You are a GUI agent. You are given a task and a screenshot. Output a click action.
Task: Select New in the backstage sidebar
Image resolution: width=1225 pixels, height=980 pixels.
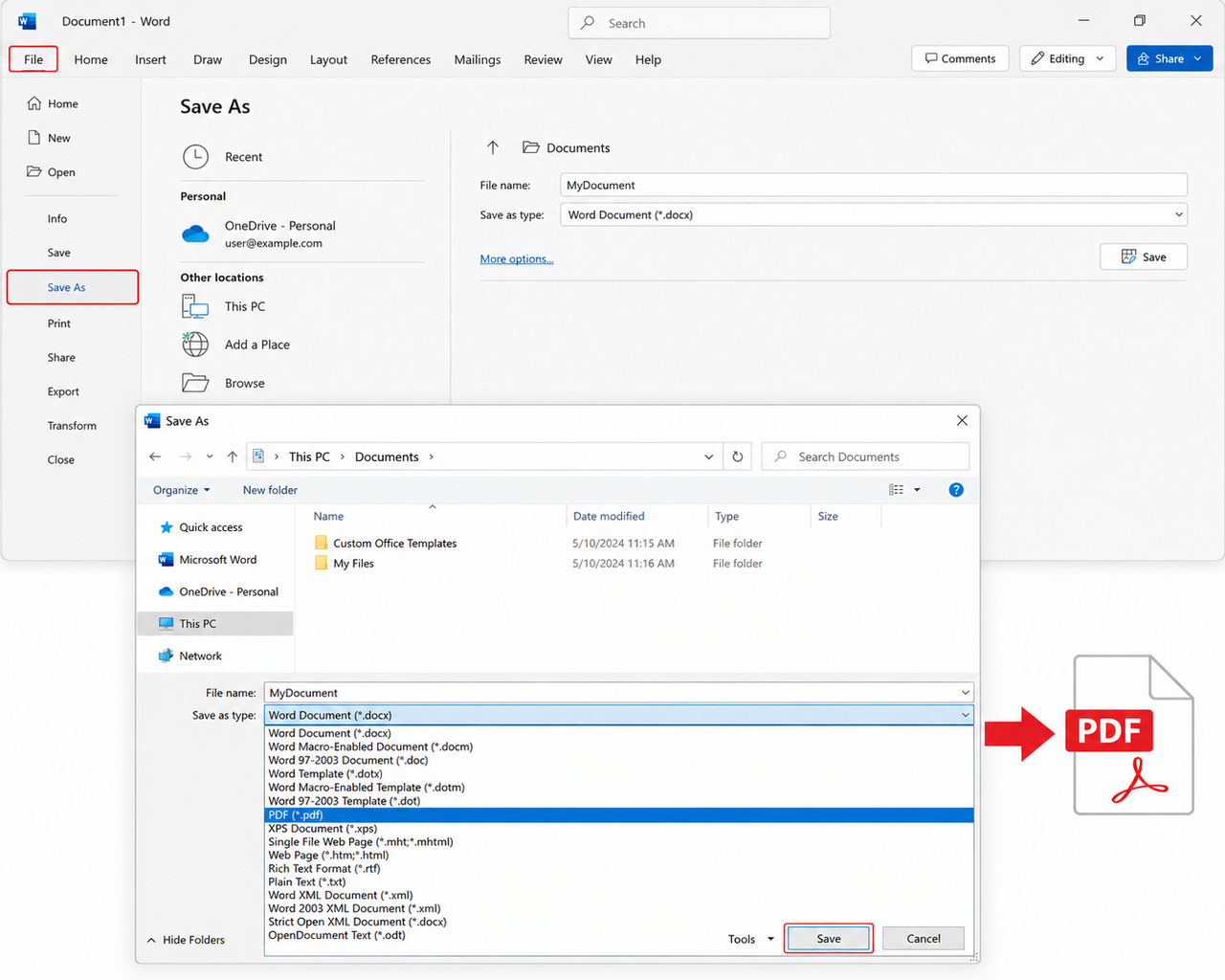click(x=50, y=138)
